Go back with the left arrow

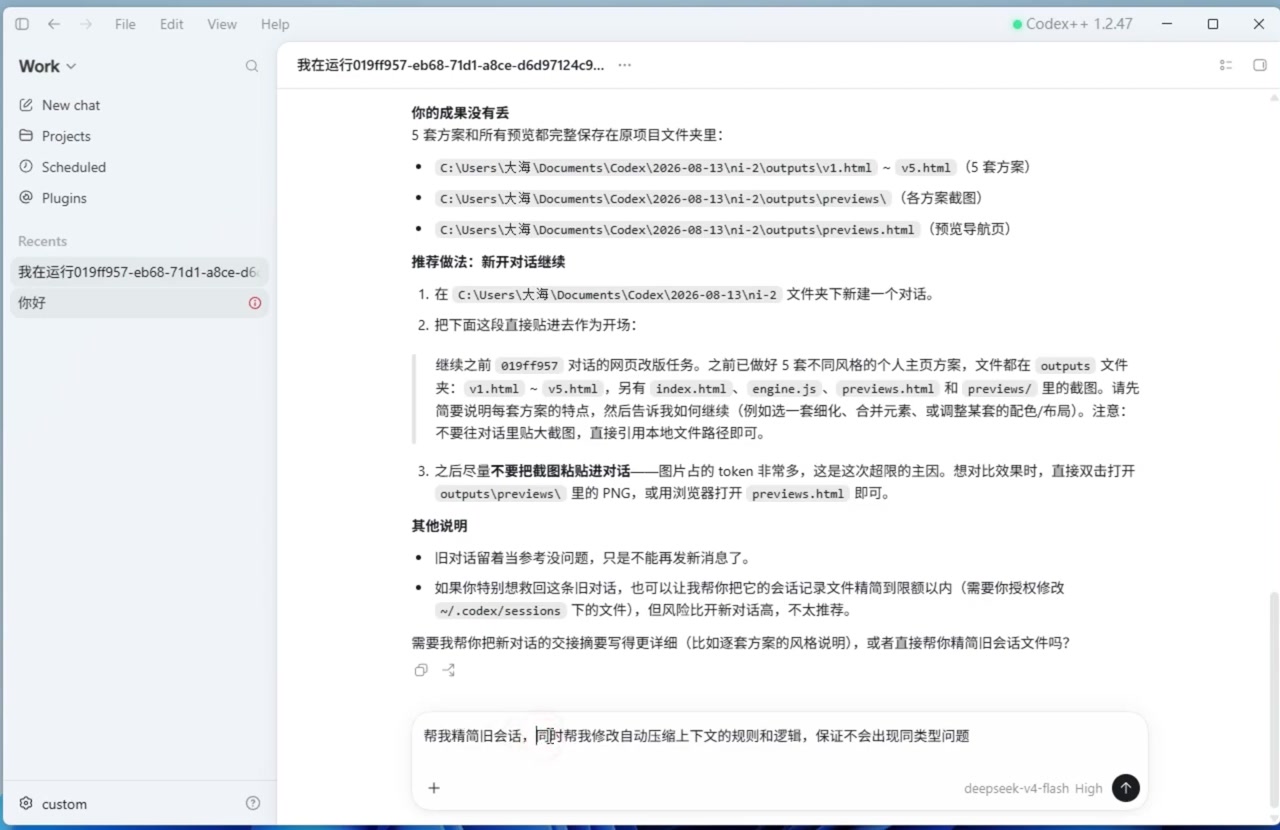click(x=54, y=24)
